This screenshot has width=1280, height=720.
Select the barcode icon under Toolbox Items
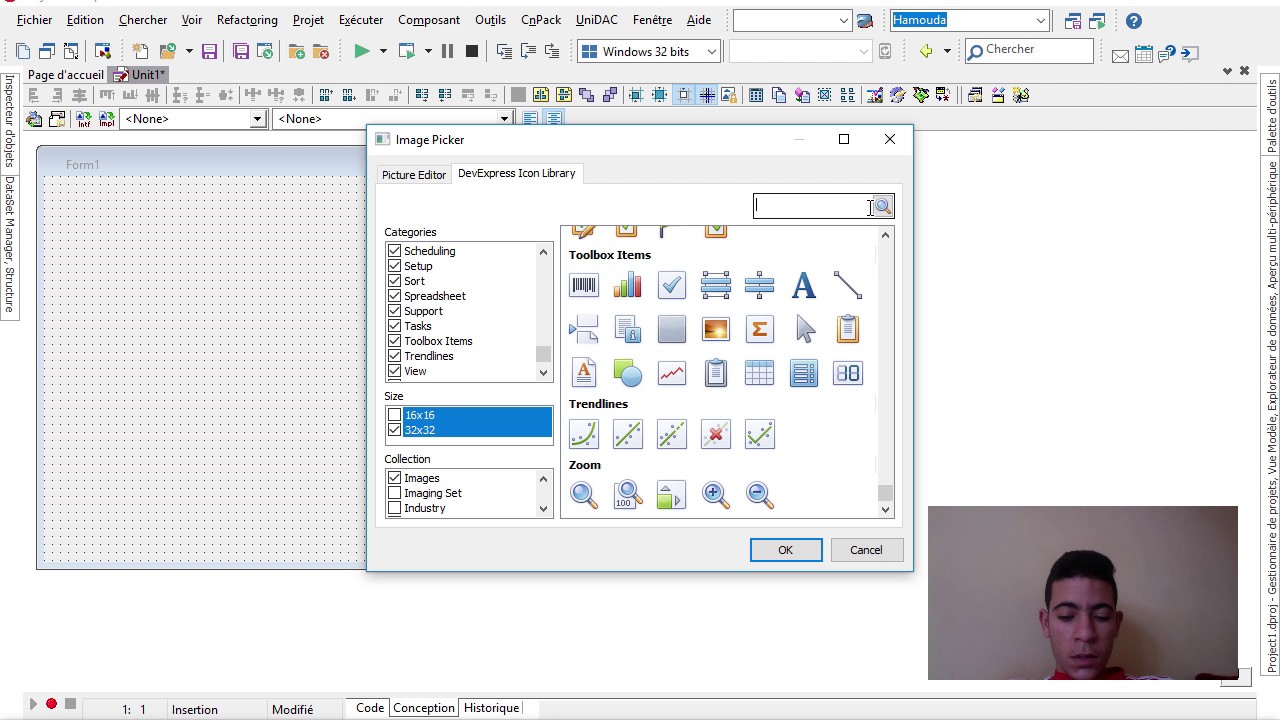click(x=584, y=286)
